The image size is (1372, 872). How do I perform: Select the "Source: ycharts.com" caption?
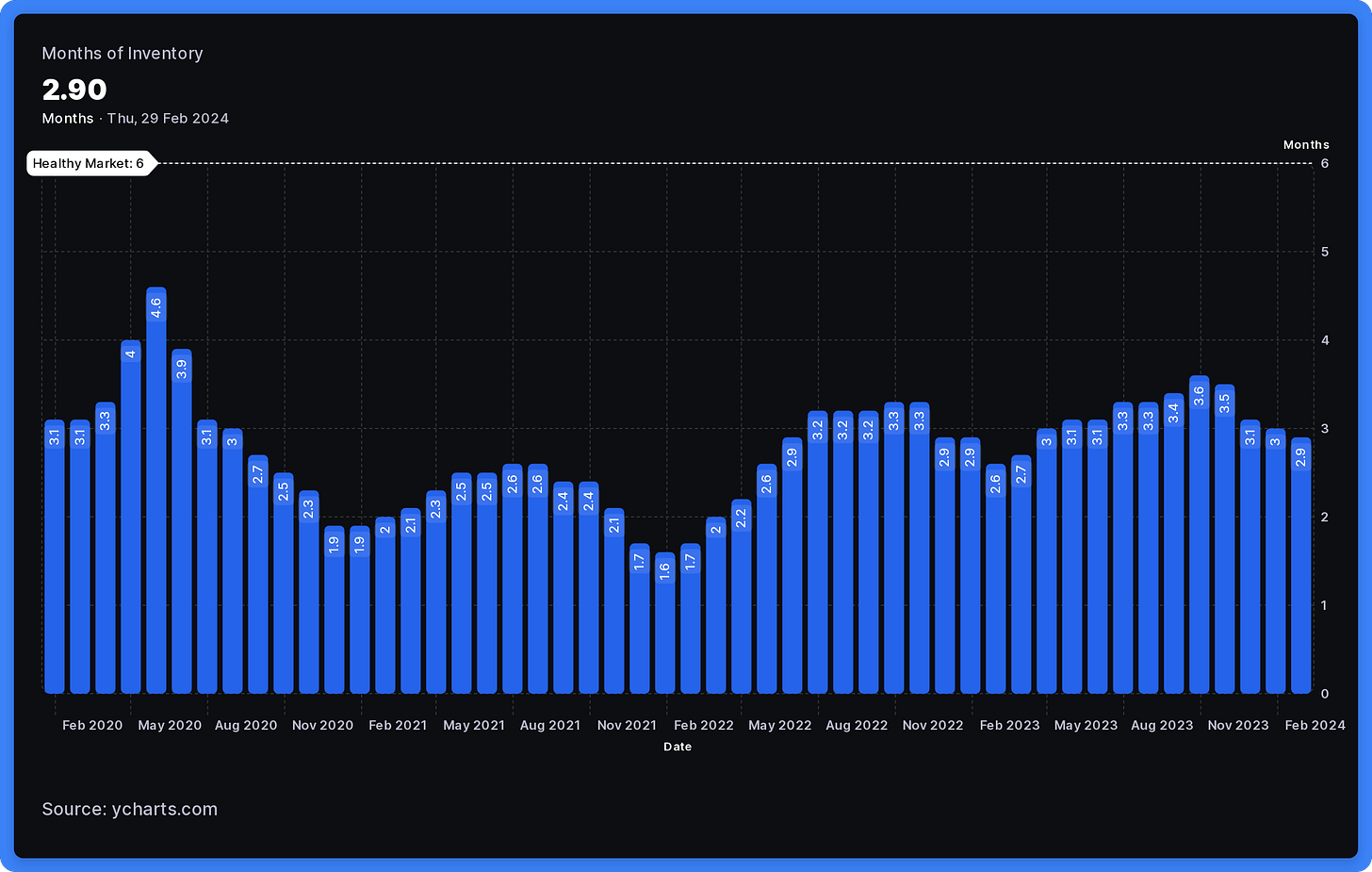130,809
